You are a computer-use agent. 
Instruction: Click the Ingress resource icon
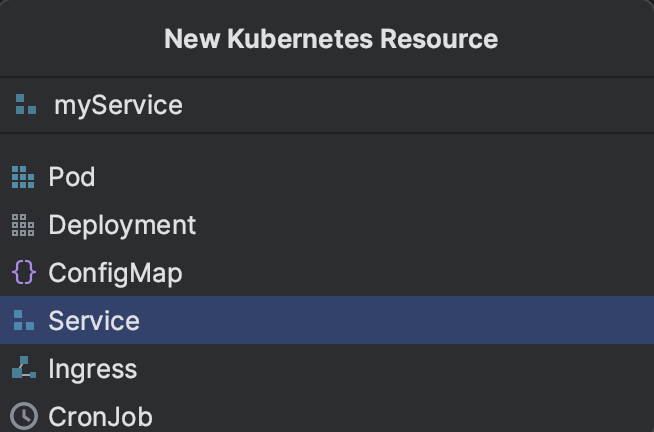pos(22,369)
